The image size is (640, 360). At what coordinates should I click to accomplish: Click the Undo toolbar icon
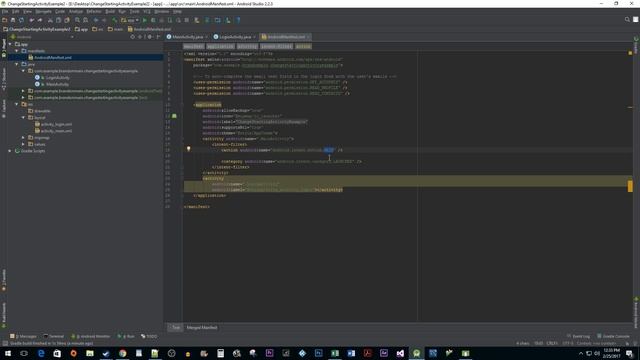click(x=32, y=20)
